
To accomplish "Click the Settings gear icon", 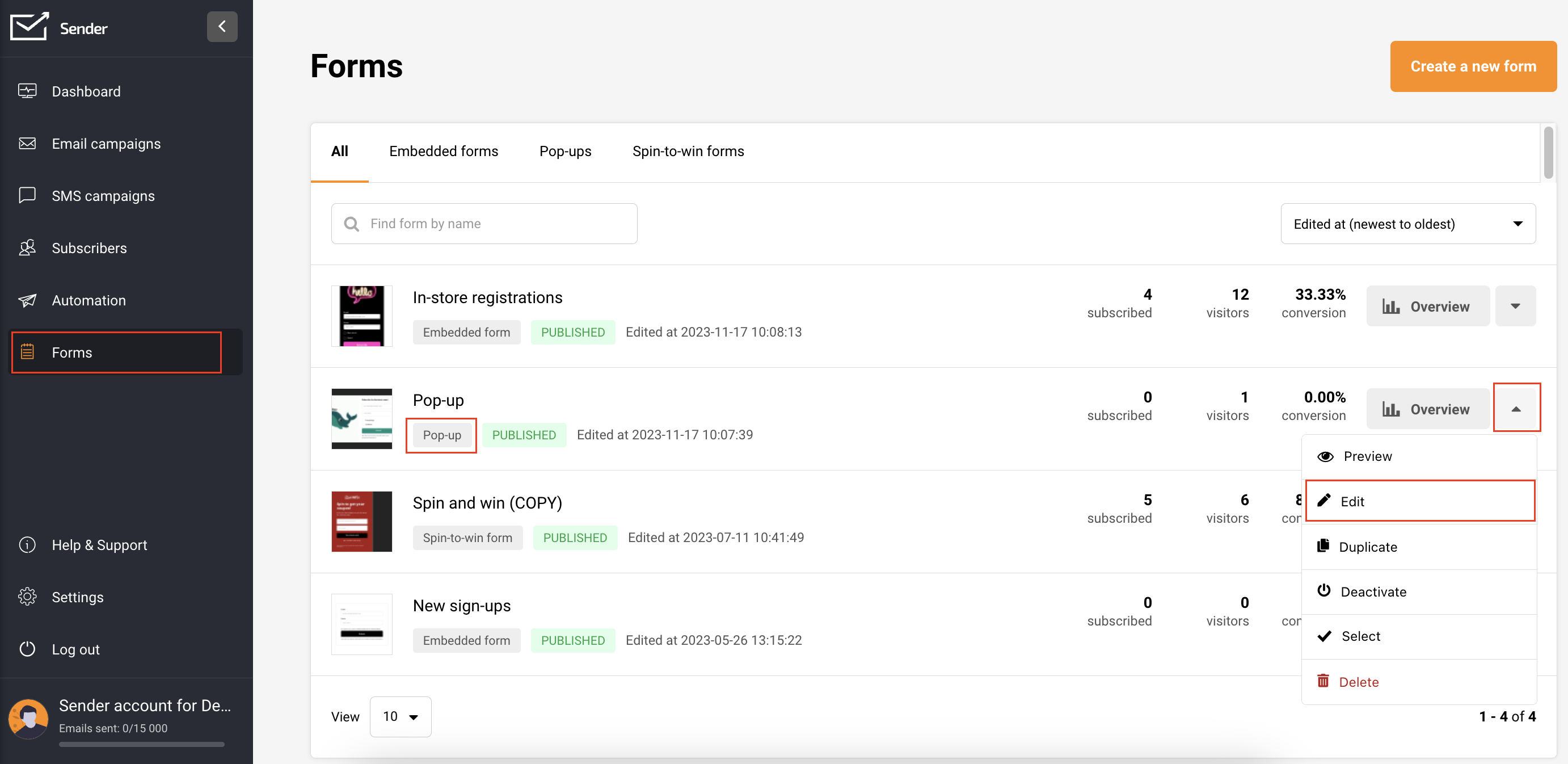I will point(27,597).
